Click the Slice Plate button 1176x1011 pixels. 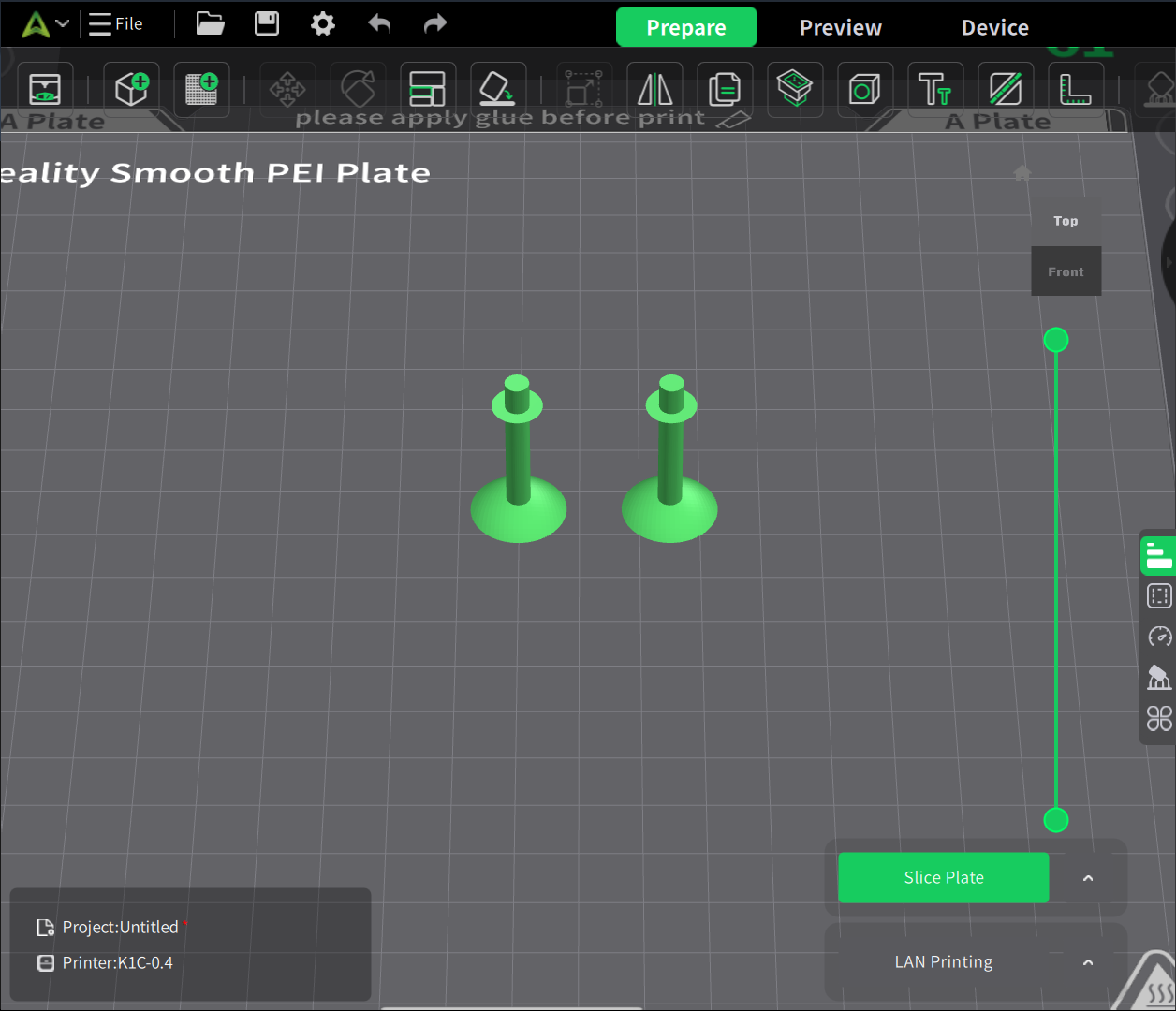point(943,878)
